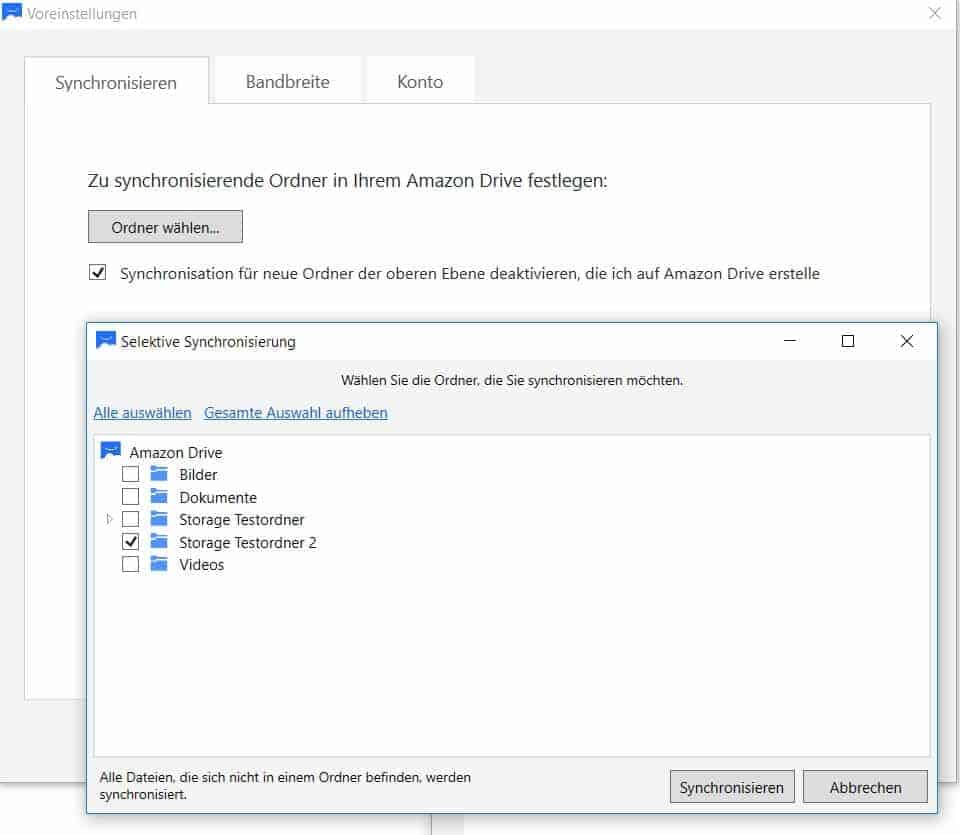
Task: Select the Bilder folder name
Action: tap(198, 474)
